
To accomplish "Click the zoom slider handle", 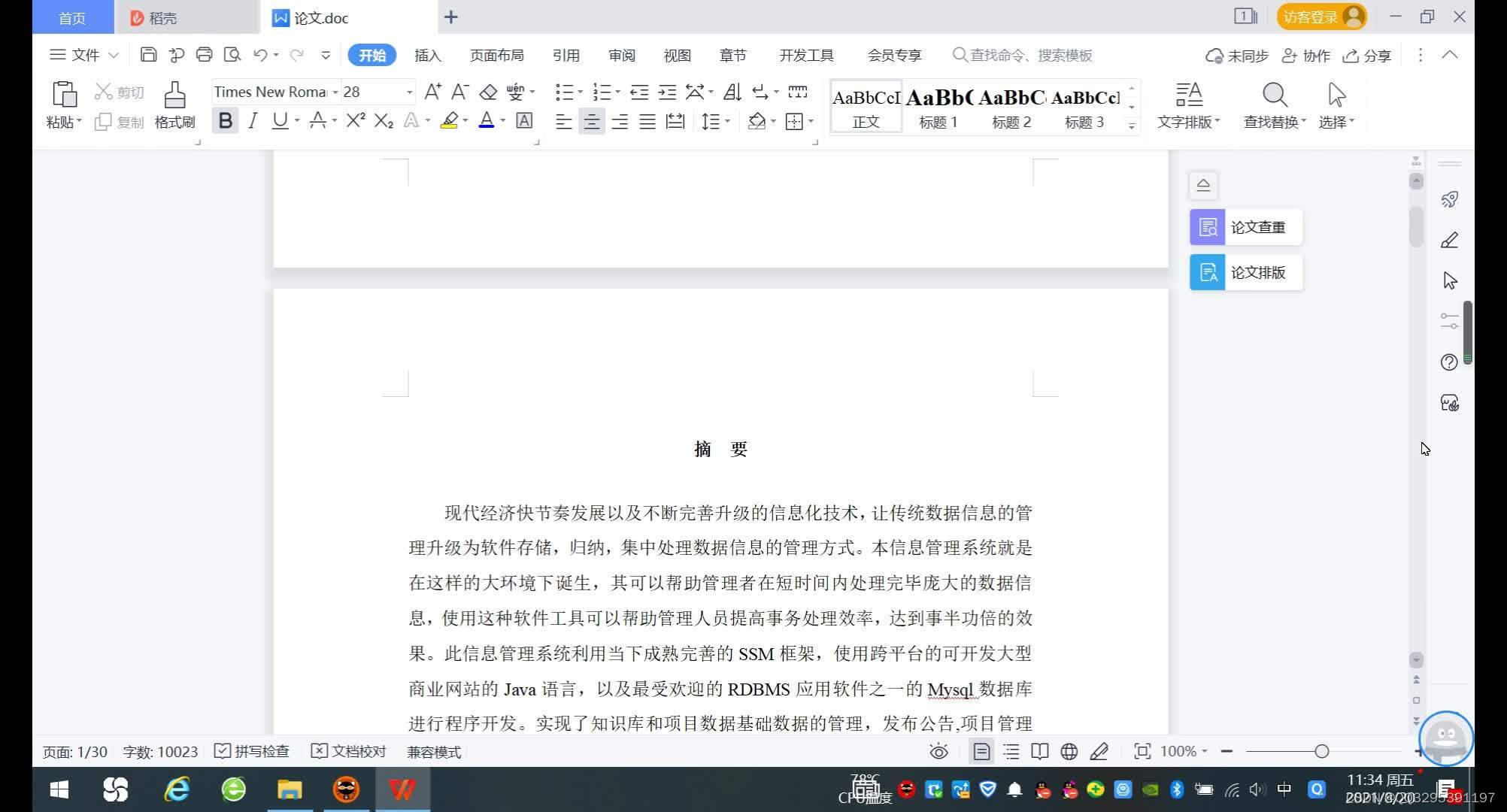I will click(x=1321, y=751).
